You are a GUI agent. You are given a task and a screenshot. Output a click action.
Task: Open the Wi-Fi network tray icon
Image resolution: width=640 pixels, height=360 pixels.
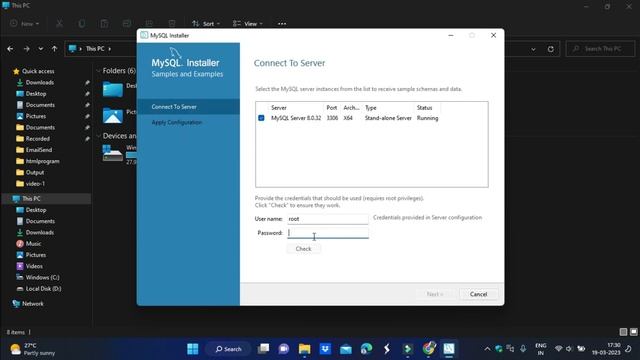pyautogui.click(x=558, y=349)
